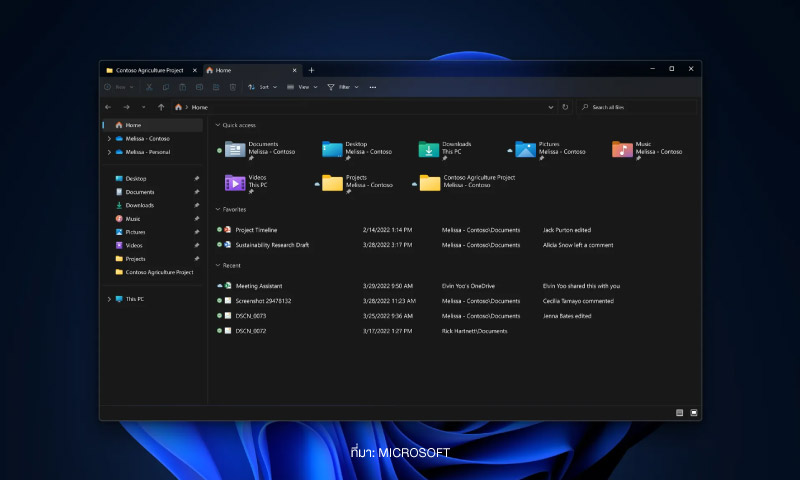The image size is (800, 480).
Task: Switch to details view in status bar
Action: [679, 413]
